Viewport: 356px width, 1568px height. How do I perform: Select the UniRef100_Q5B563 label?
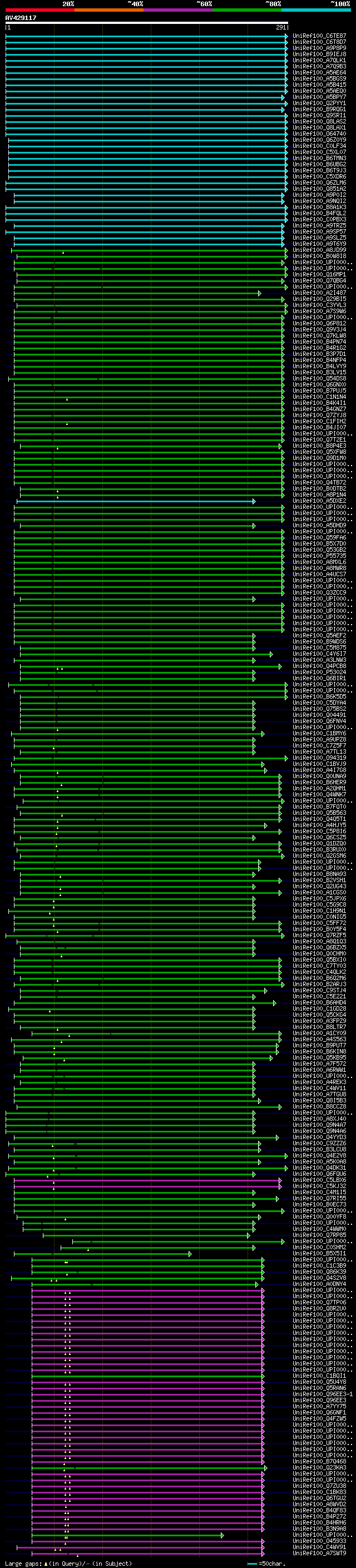point(319,813)
